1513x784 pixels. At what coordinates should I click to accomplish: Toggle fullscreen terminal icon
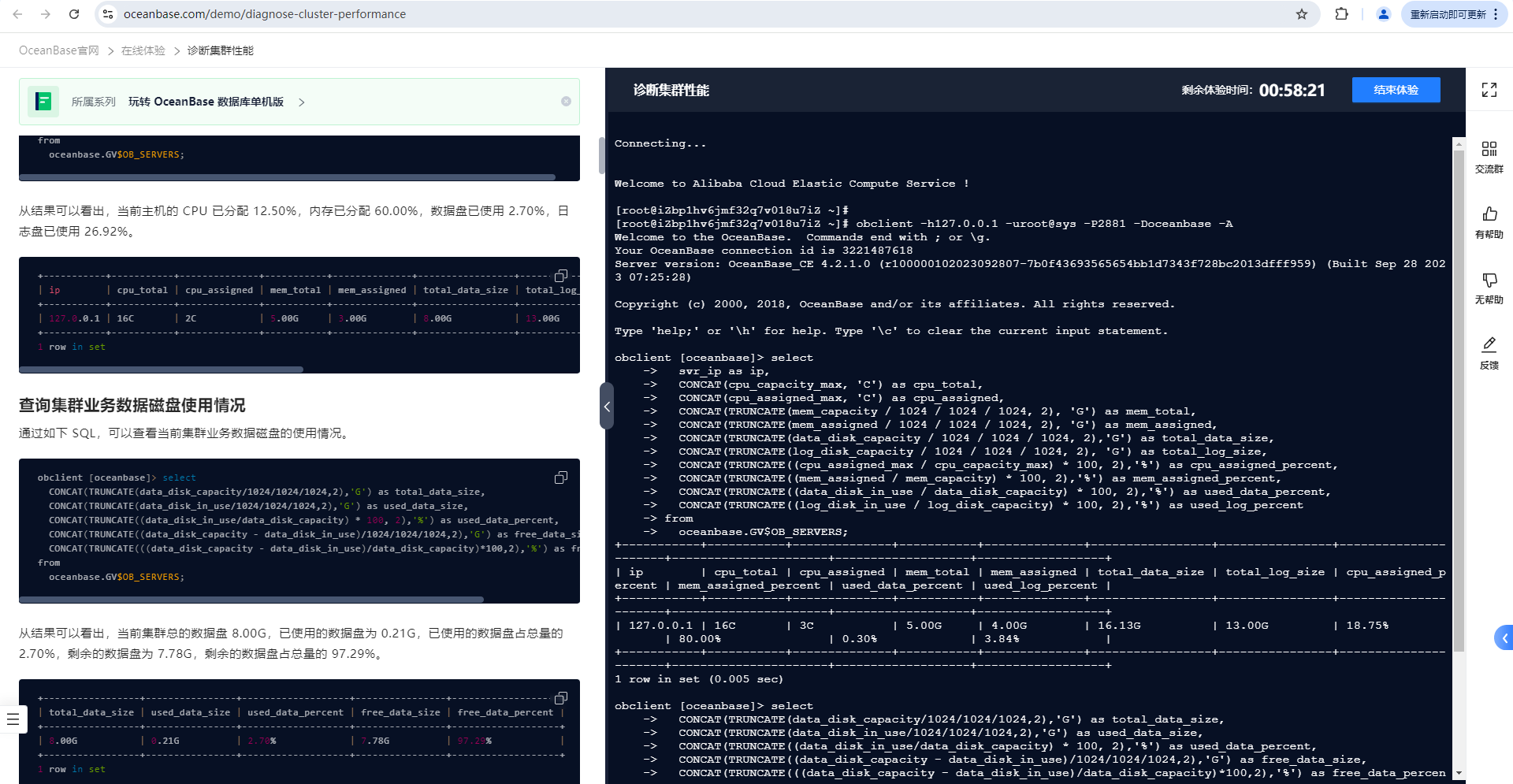[x=1489, y=90]
